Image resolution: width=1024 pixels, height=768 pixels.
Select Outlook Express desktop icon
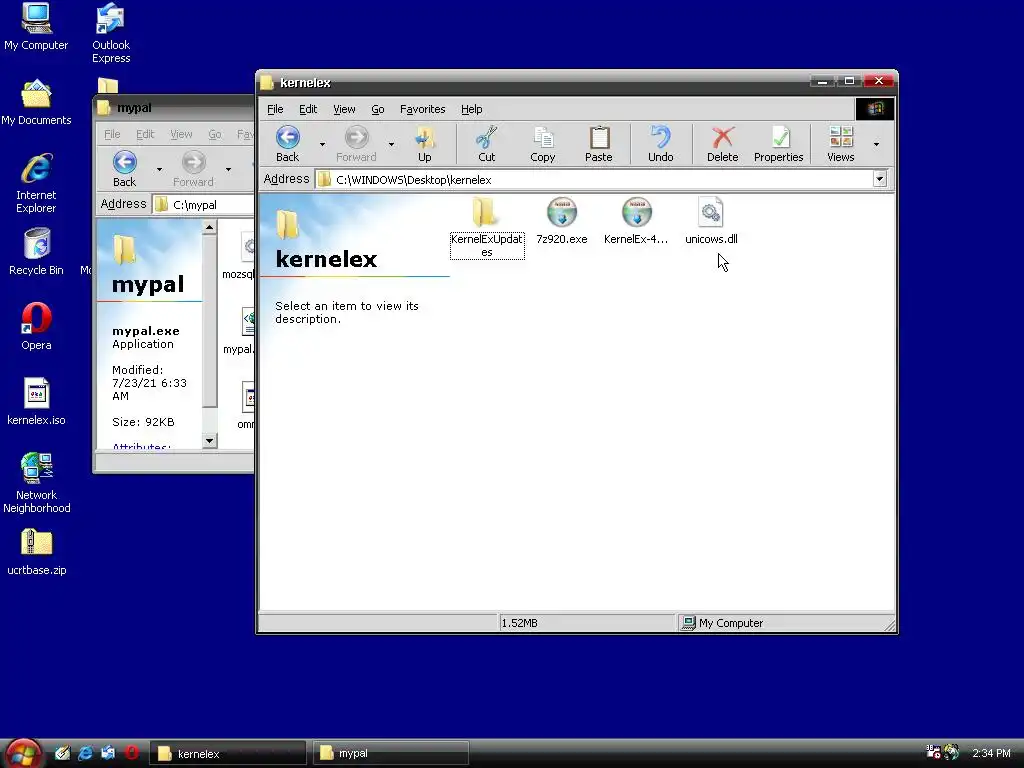point(111,33)
